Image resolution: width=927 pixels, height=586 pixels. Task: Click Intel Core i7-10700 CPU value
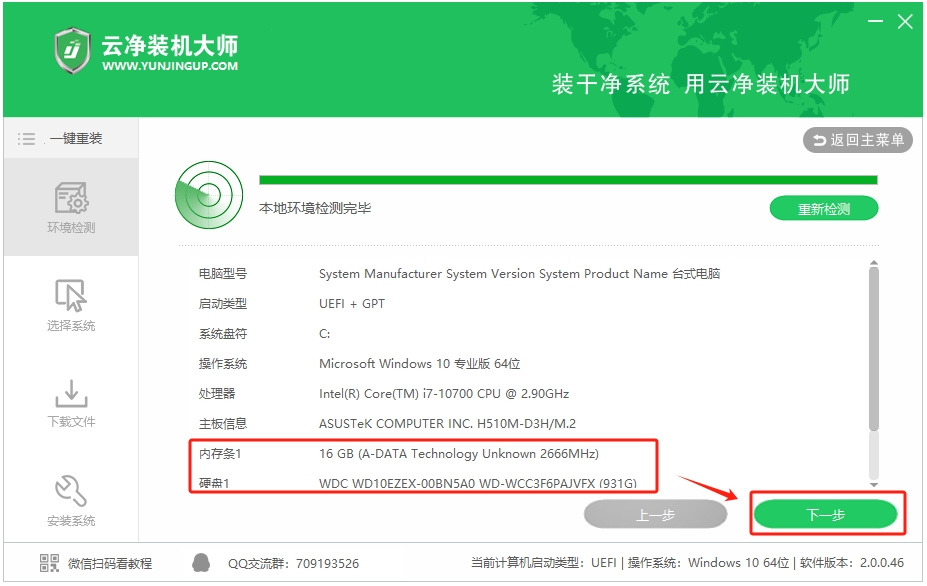[x=443, y=394]
